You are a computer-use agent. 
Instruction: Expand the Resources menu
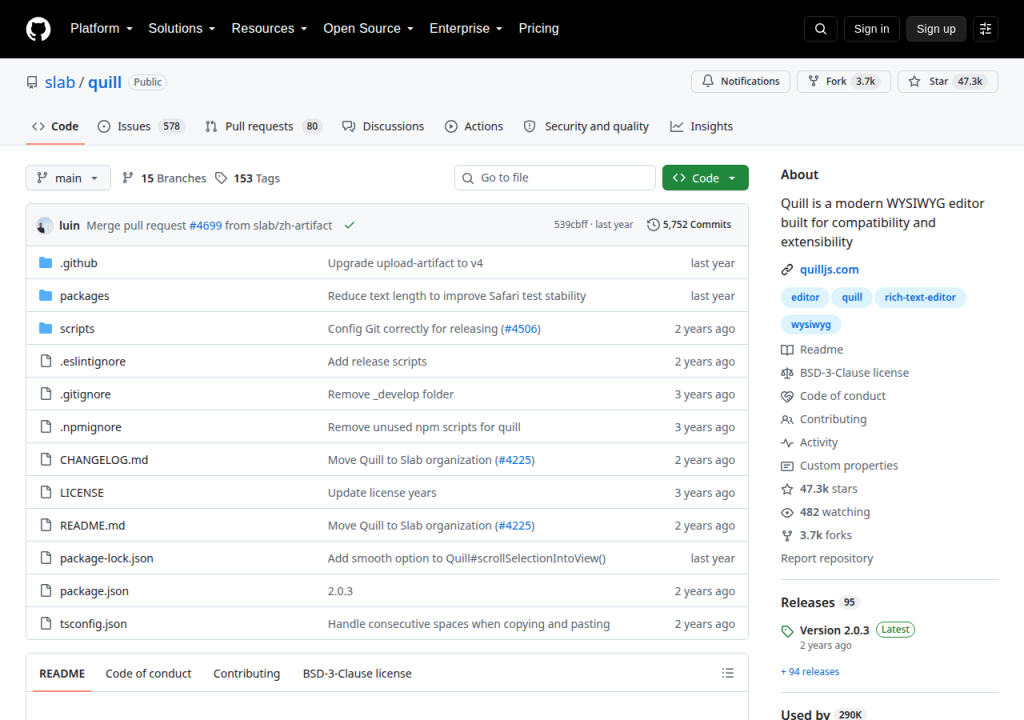pos(269,29)
